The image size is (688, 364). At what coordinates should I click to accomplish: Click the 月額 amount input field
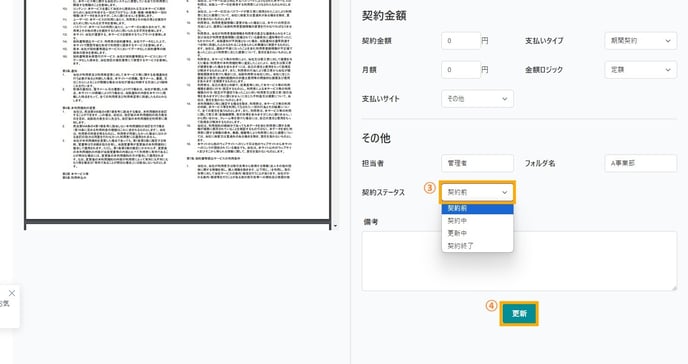coord(461,70)
